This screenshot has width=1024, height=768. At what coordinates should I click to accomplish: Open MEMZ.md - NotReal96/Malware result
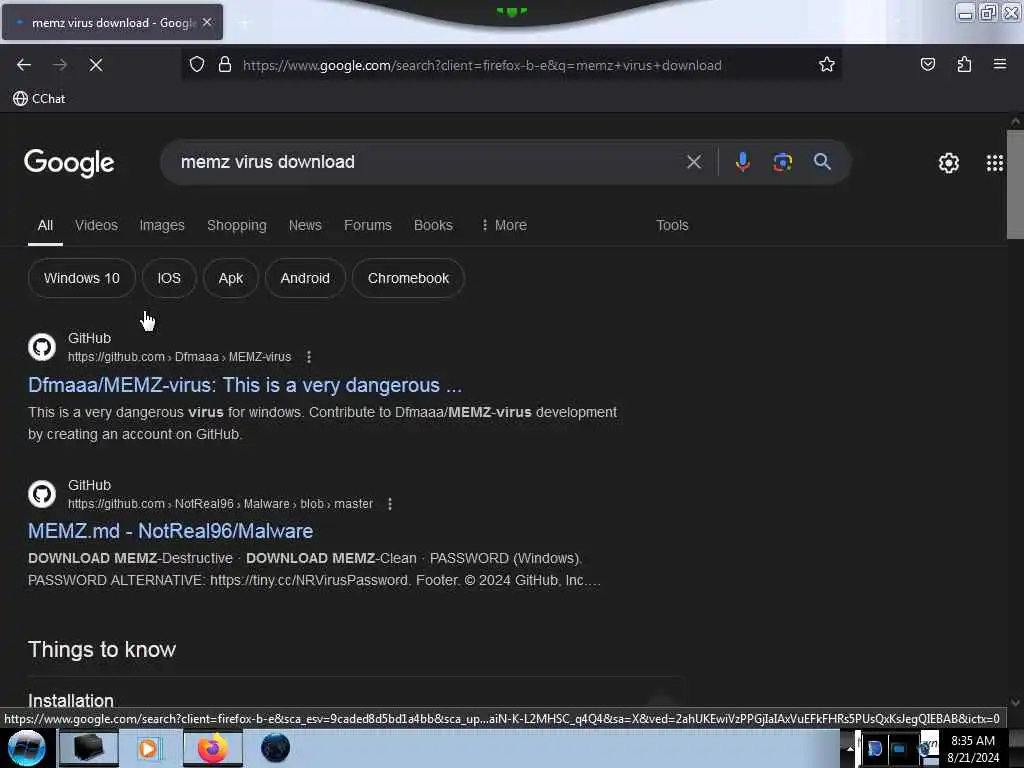click(x=170, y=531)
